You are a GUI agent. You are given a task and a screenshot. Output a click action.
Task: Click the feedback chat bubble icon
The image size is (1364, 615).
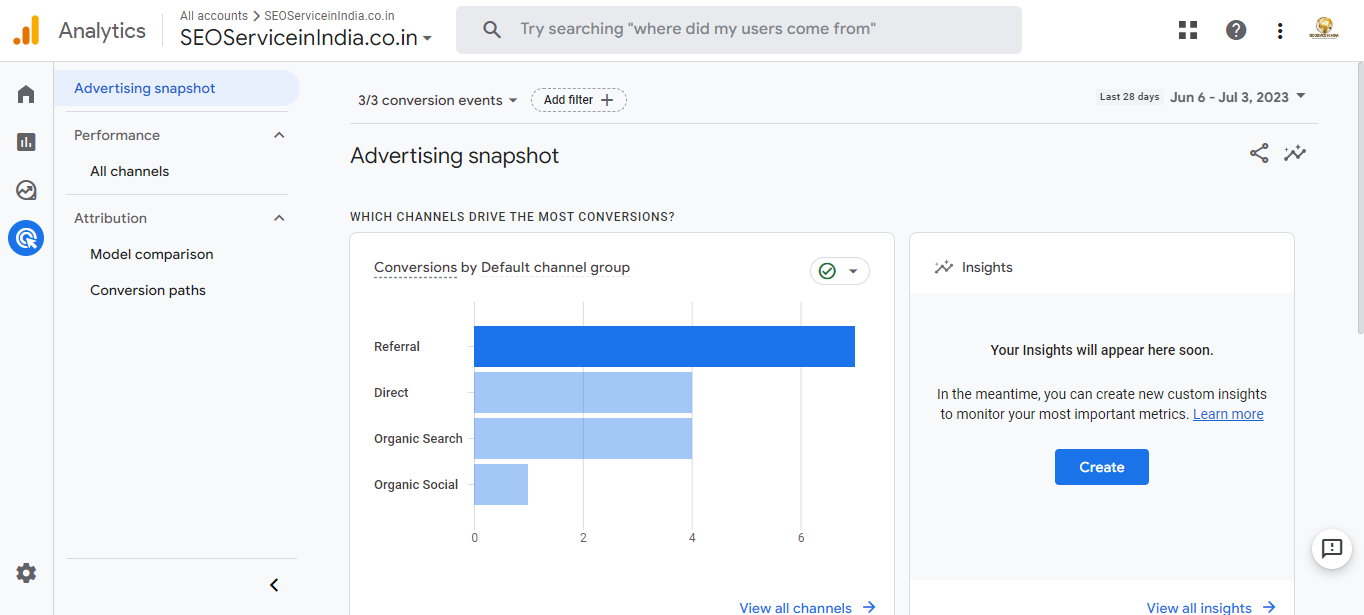point(1331,548)
